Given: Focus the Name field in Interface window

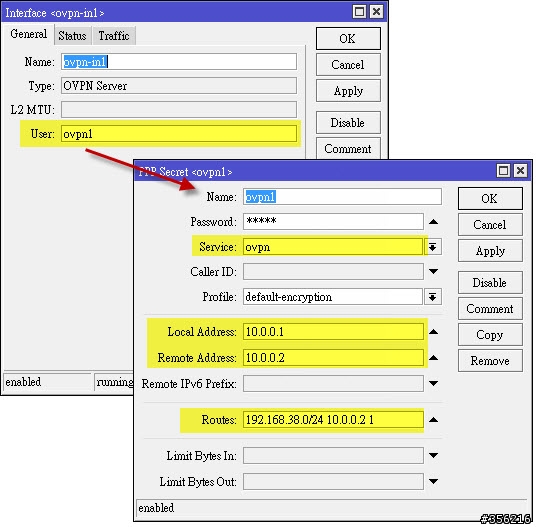Looking at the screenshot, I should point(179,62).
